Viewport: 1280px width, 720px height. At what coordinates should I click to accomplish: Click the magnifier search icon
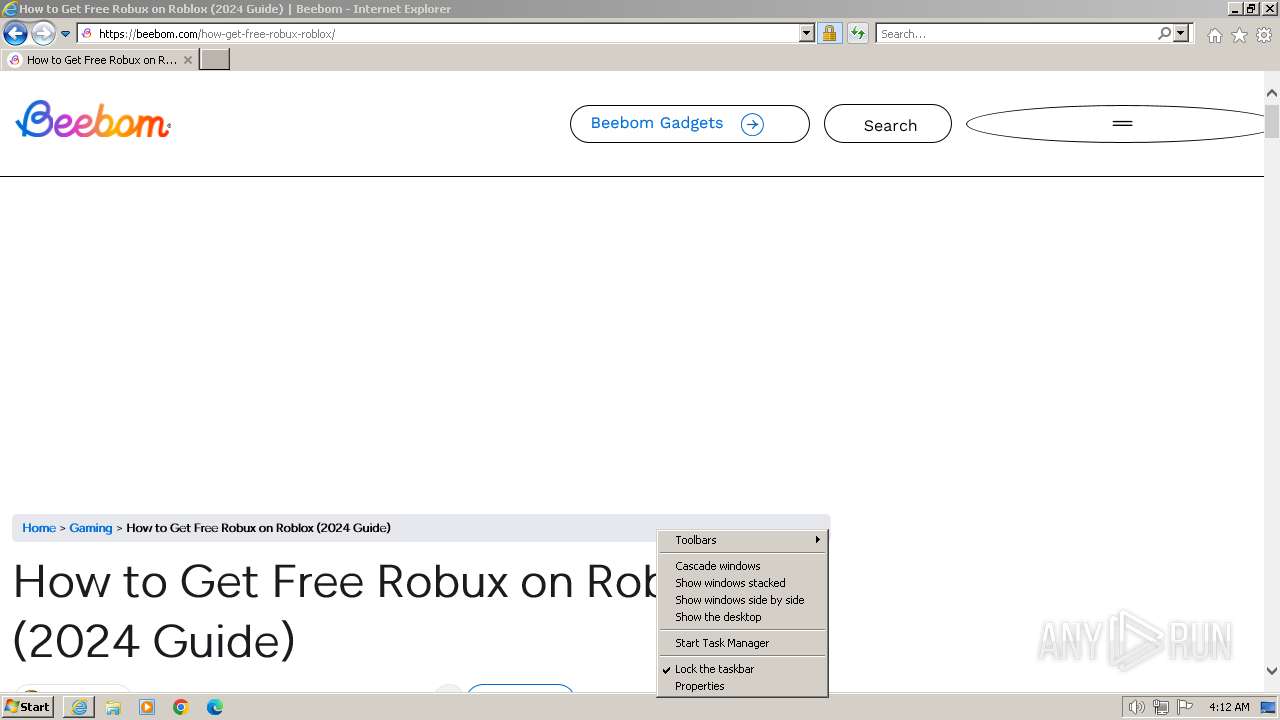(x=1164, y=33)
